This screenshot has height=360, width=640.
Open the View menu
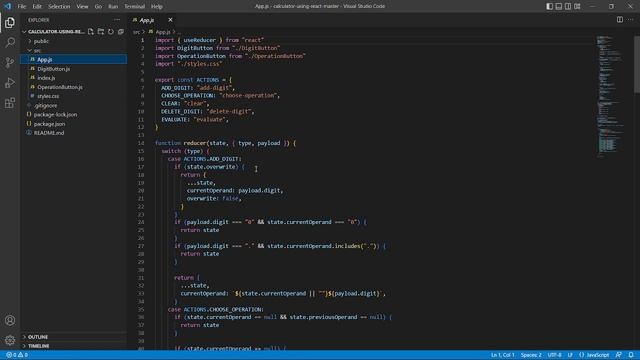click(82, 6)
